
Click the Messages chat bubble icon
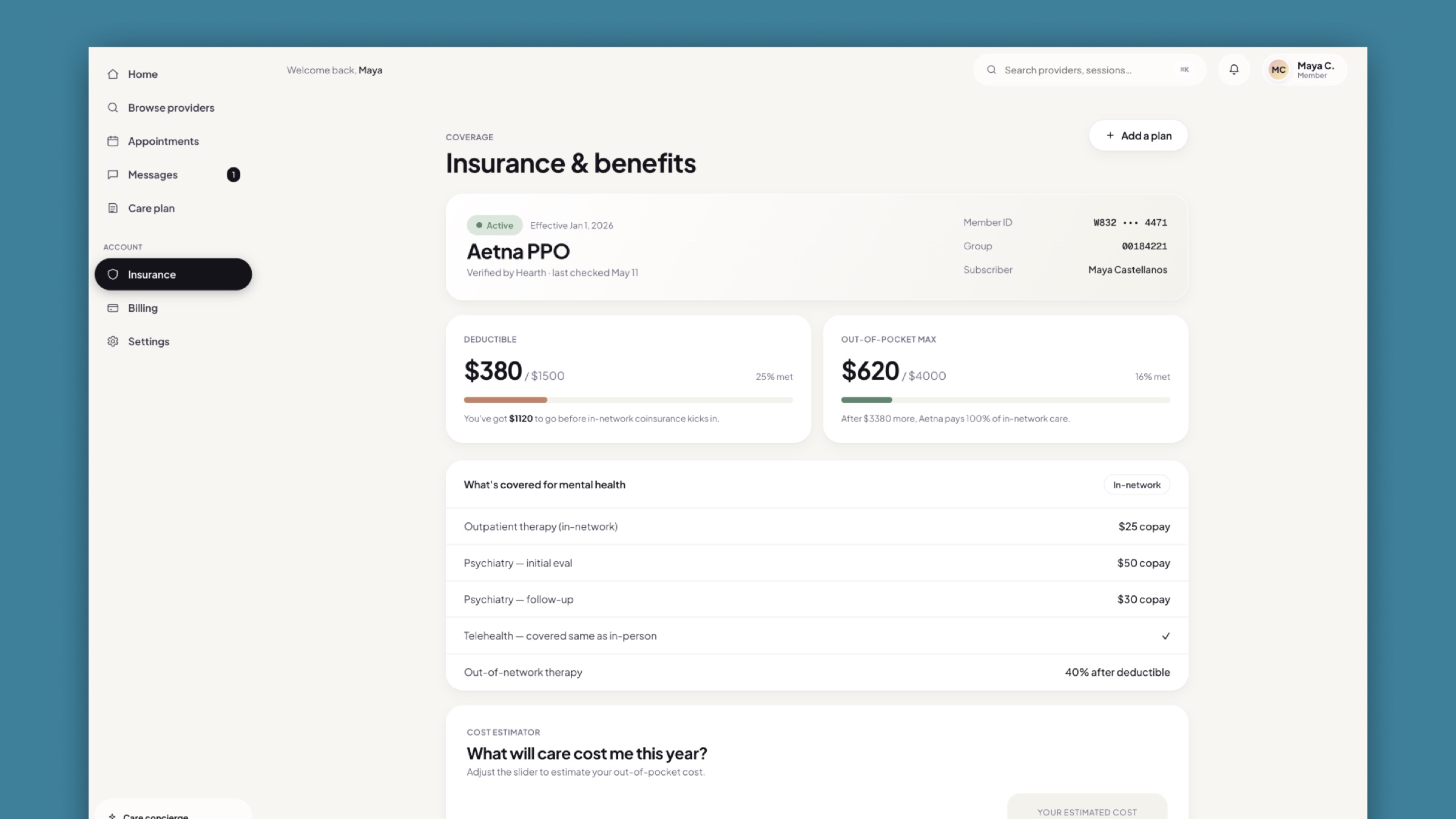(x=113, y=175)
